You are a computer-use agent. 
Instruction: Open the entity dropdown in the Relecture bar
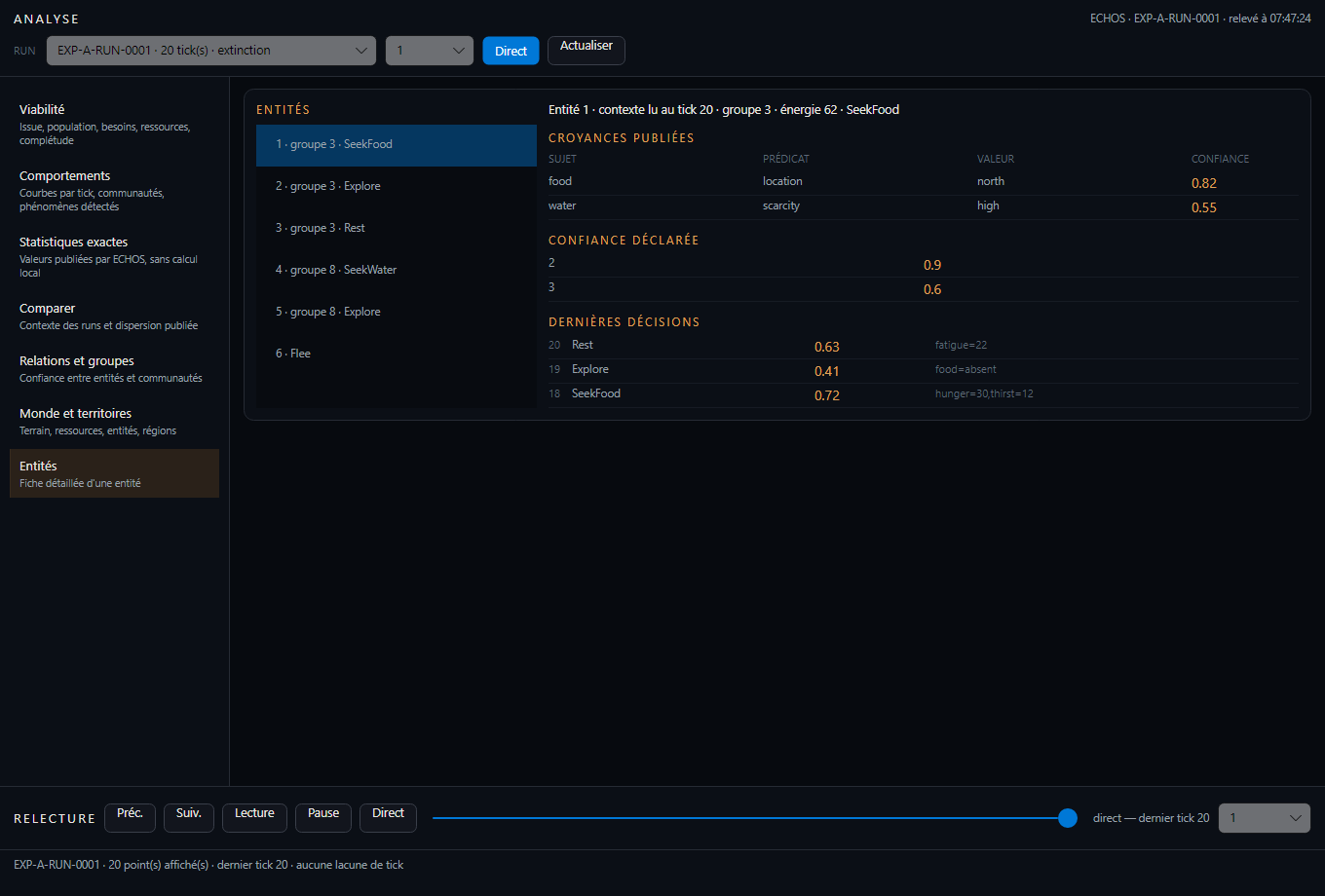pyautogui.click(x=1265, y=818)
